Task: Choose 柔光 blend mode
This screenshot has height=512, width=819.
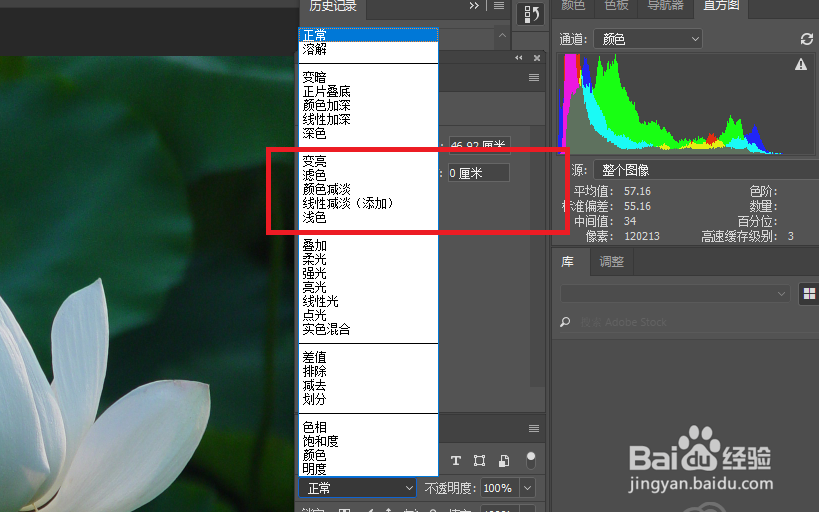Action: (368, 259)
